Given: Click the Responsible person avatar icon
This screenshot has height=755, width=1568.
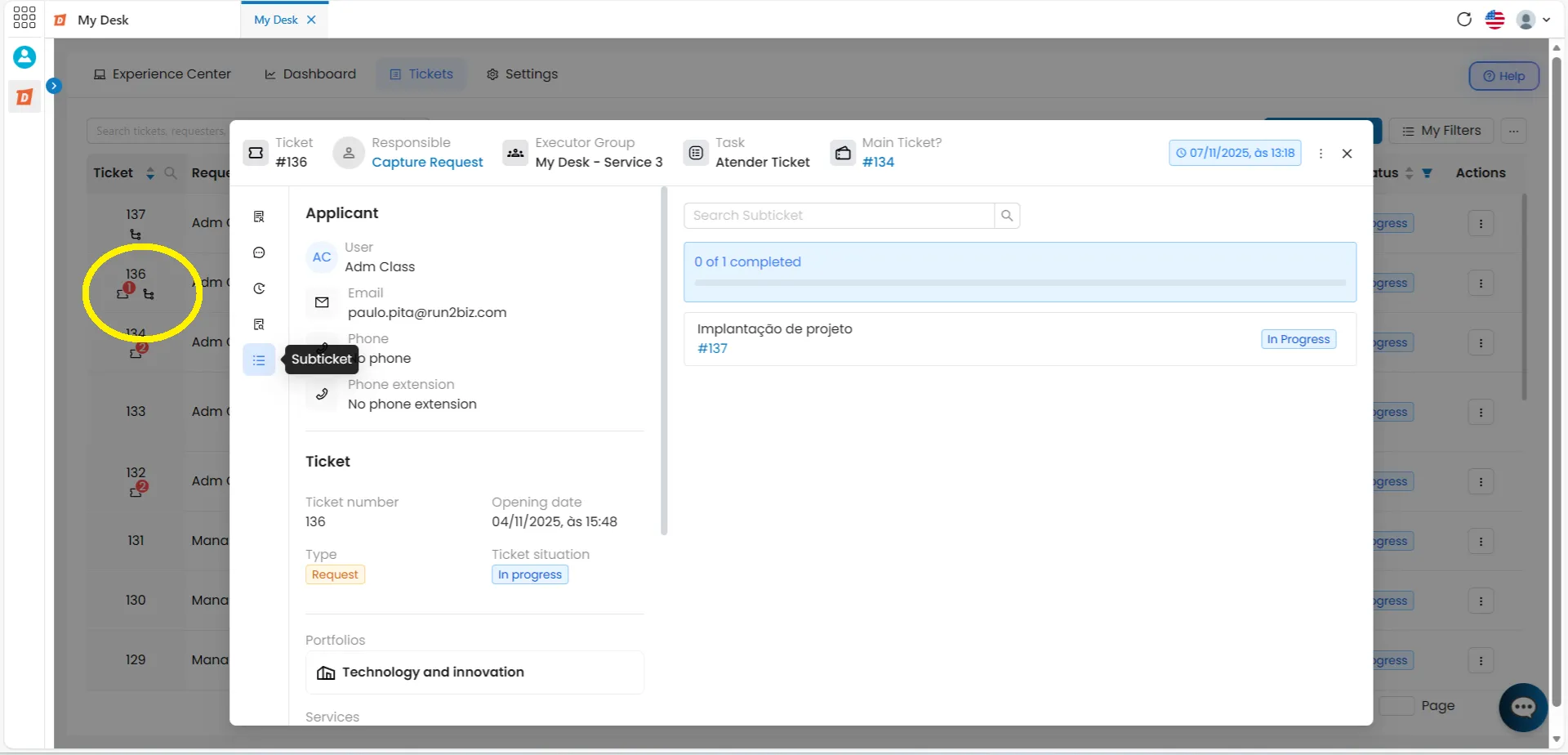Looking at the screenshot, I should coord(349,153).
